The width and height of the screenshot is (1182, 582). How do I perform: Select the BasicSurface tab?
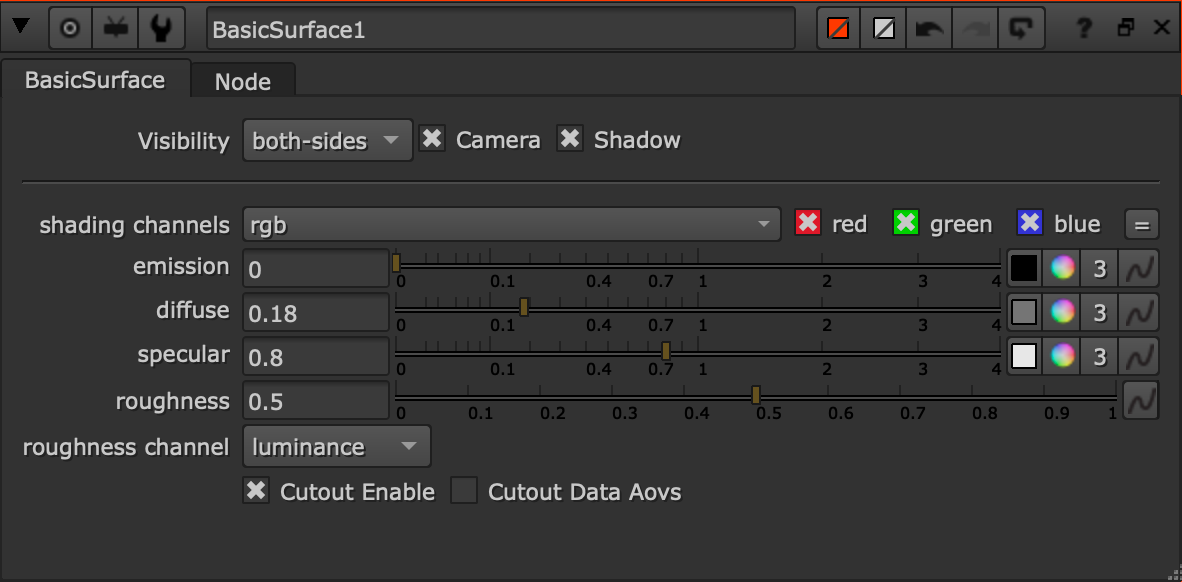95,80
